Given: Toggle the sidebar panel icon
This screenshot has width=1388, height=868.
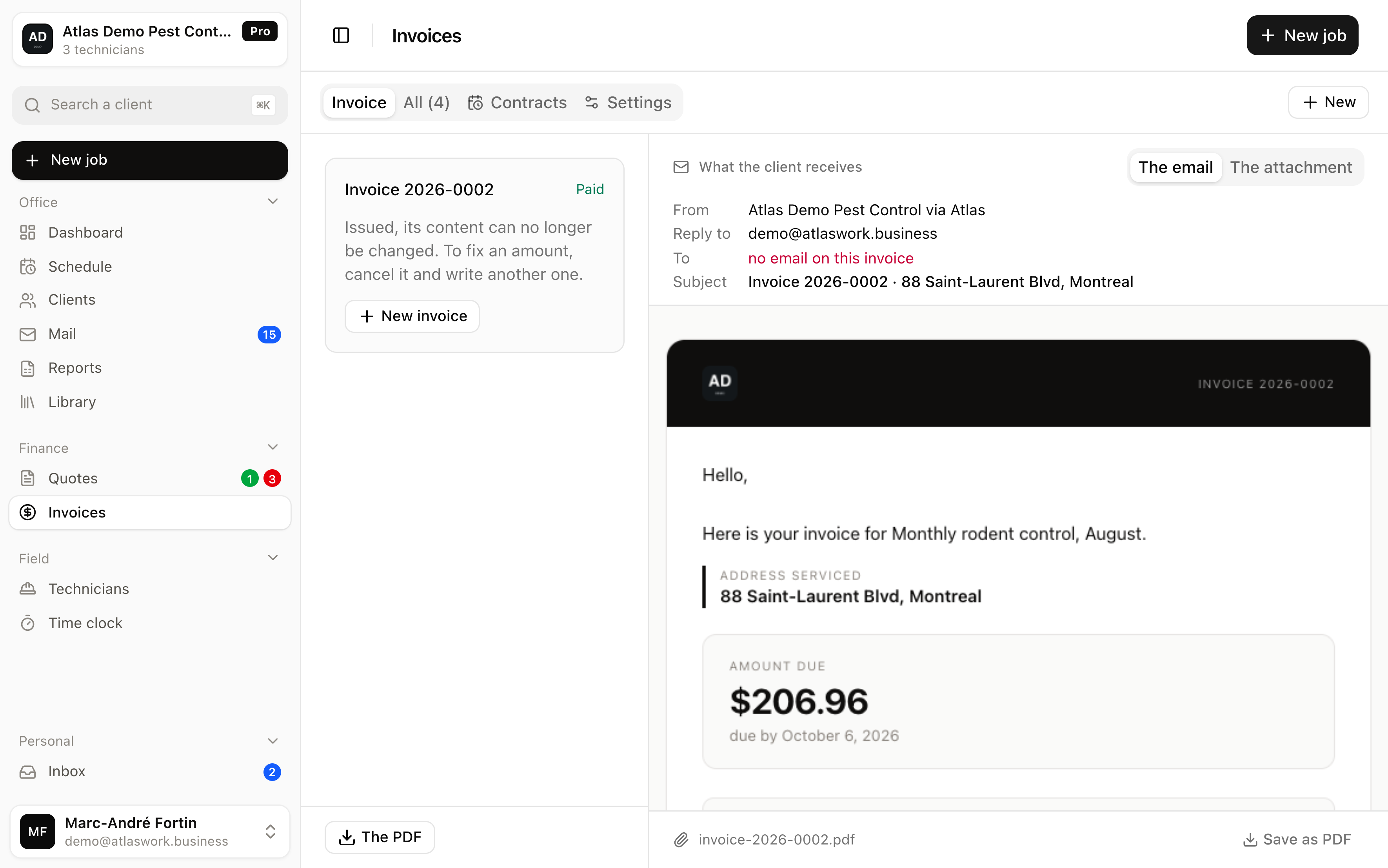Looking at the screenshot, I should click(341, 36).
